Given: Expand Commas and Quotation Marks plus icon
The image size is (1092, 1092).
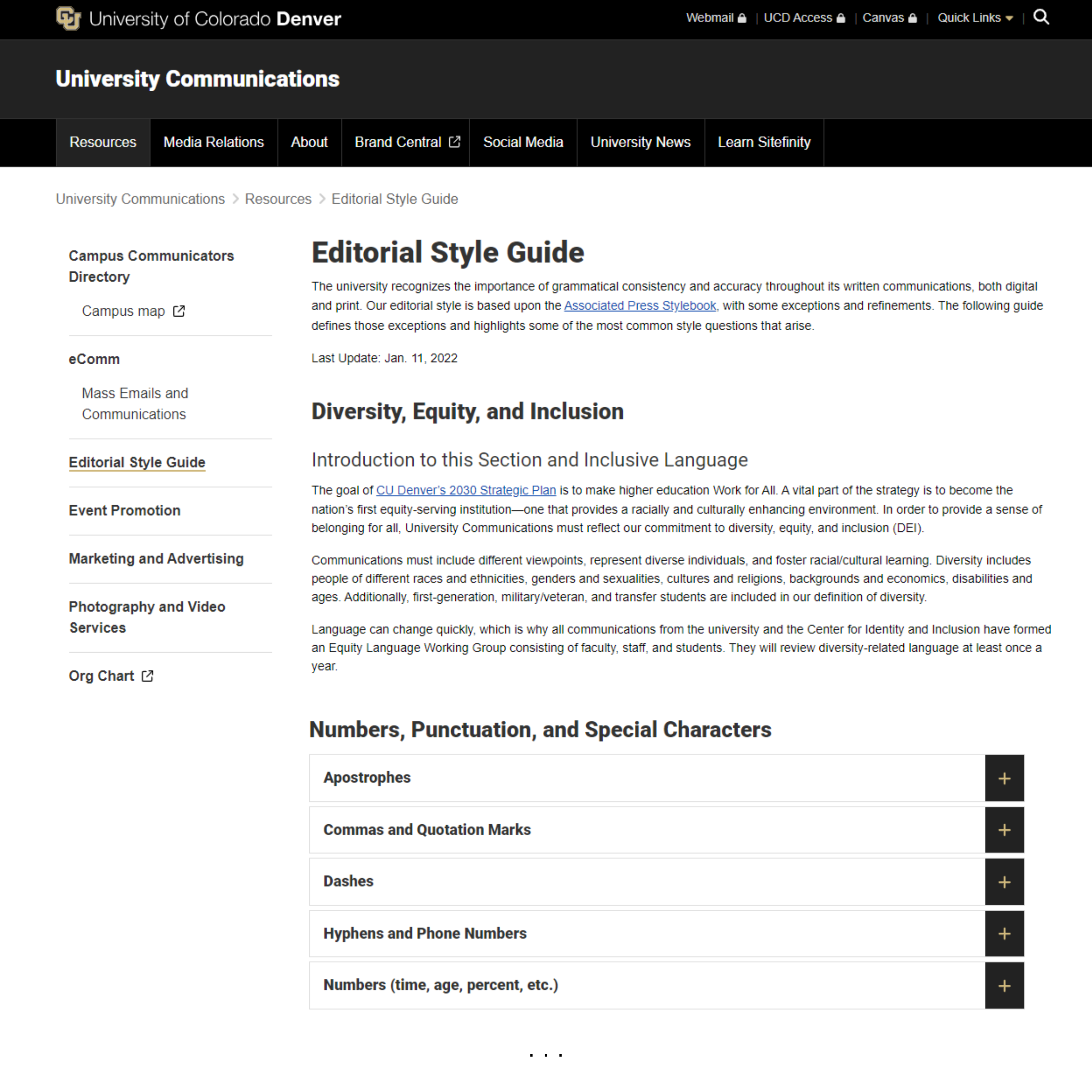Looking at the screenshot, I should coord(1004,830).
